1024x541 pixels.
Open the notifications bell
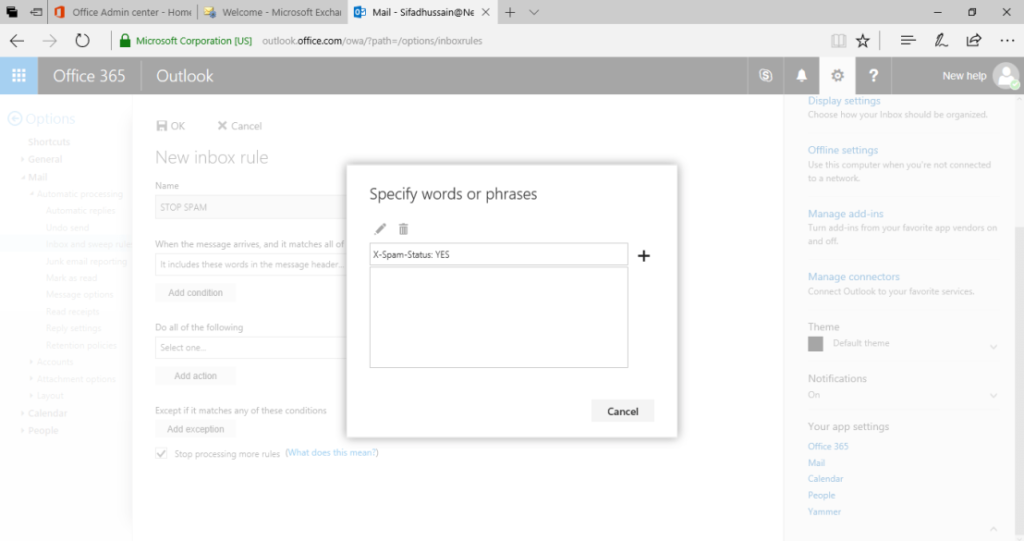click(801, 76)
